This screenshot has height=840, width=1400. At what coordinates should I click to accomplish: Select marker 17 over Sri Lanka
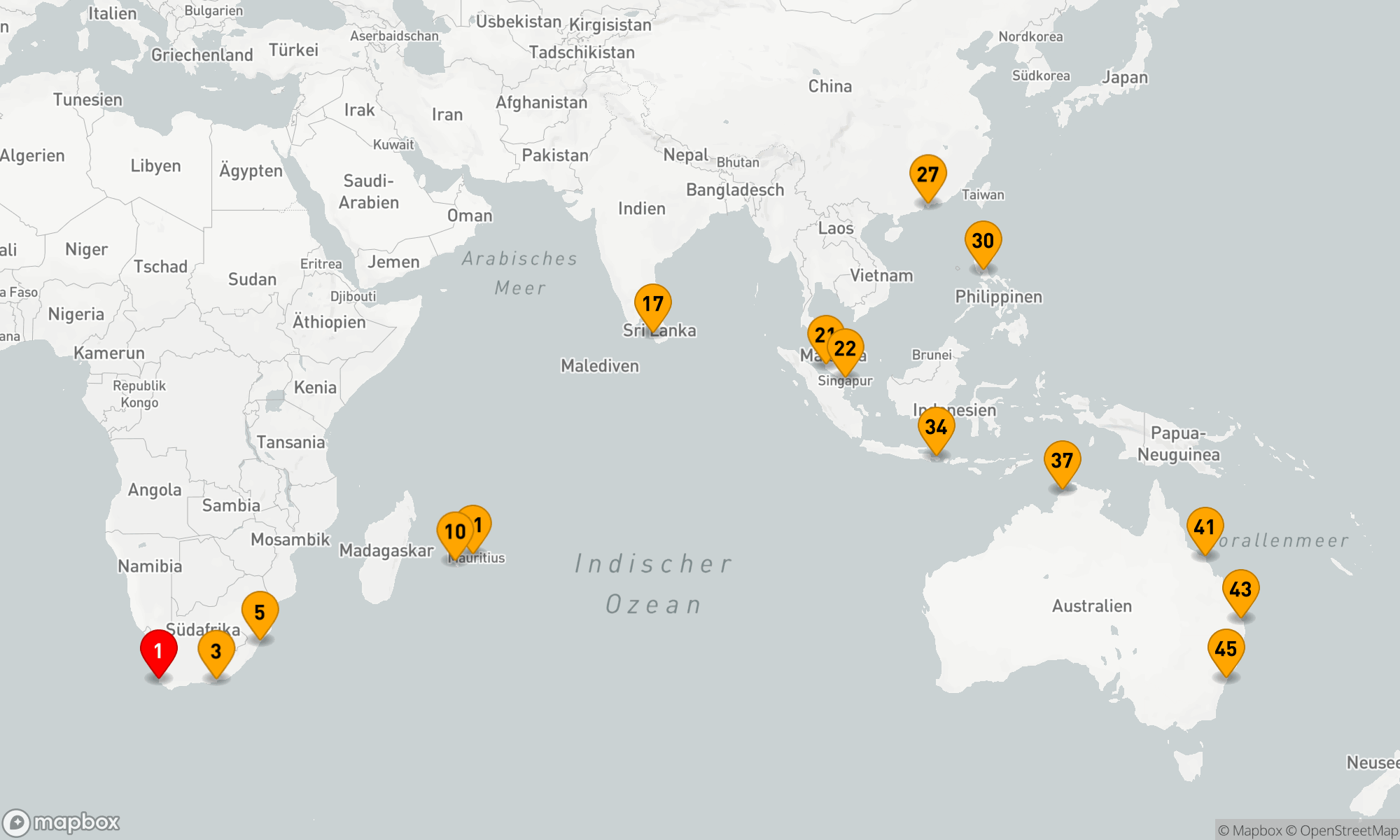[652, 304]
